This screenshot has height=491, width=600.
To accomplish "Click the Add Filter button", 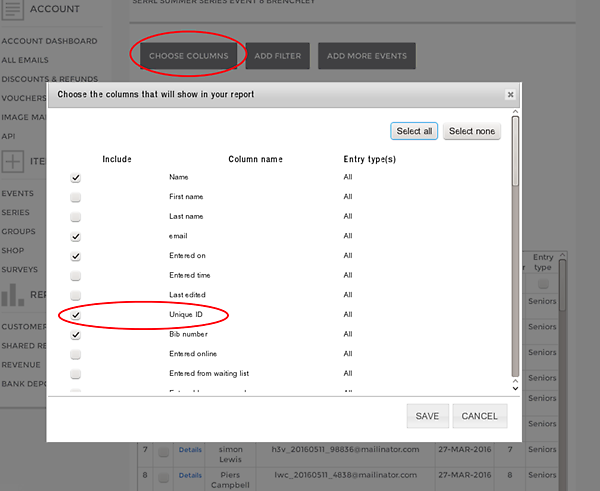I will pyautogui.click(x=278, y=56).
